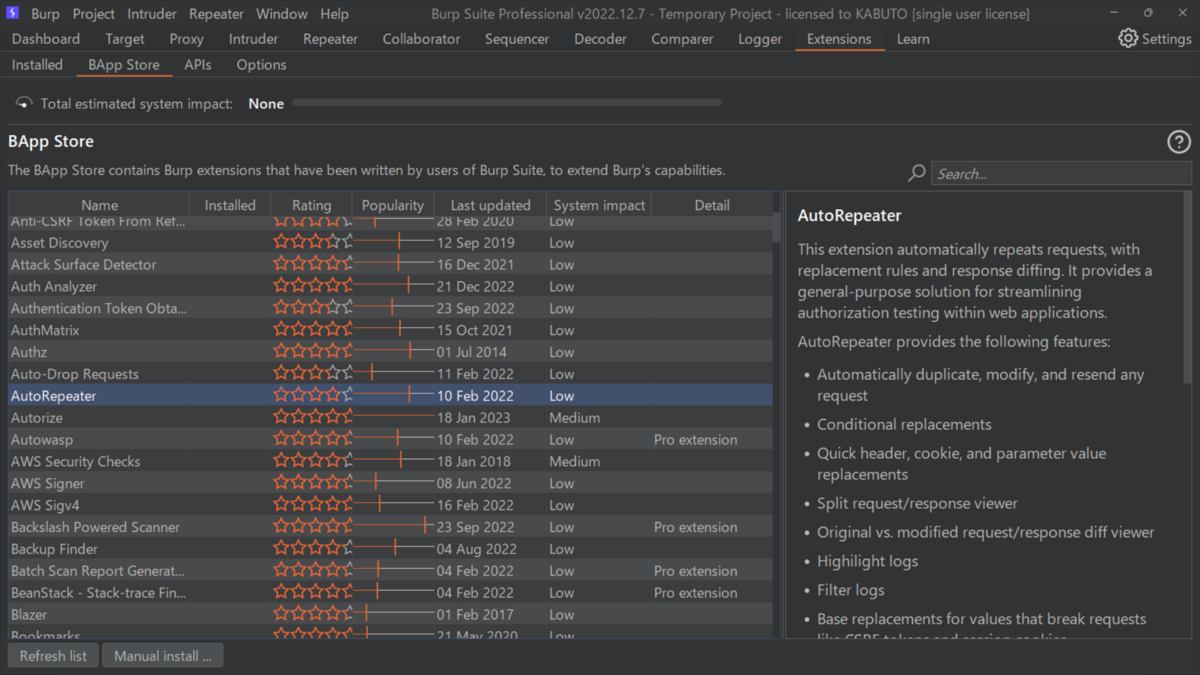Sort by the Last updated column header
Screen dimensions: 1200x675
(490, 205)
